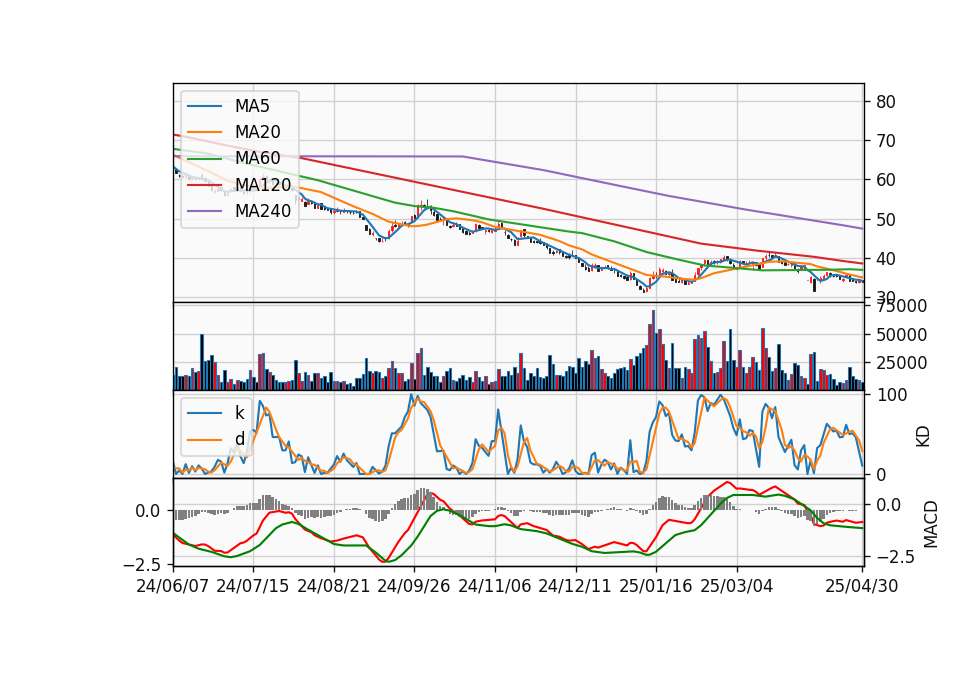
Task: Click the price axis value 80
Action: 885,102
